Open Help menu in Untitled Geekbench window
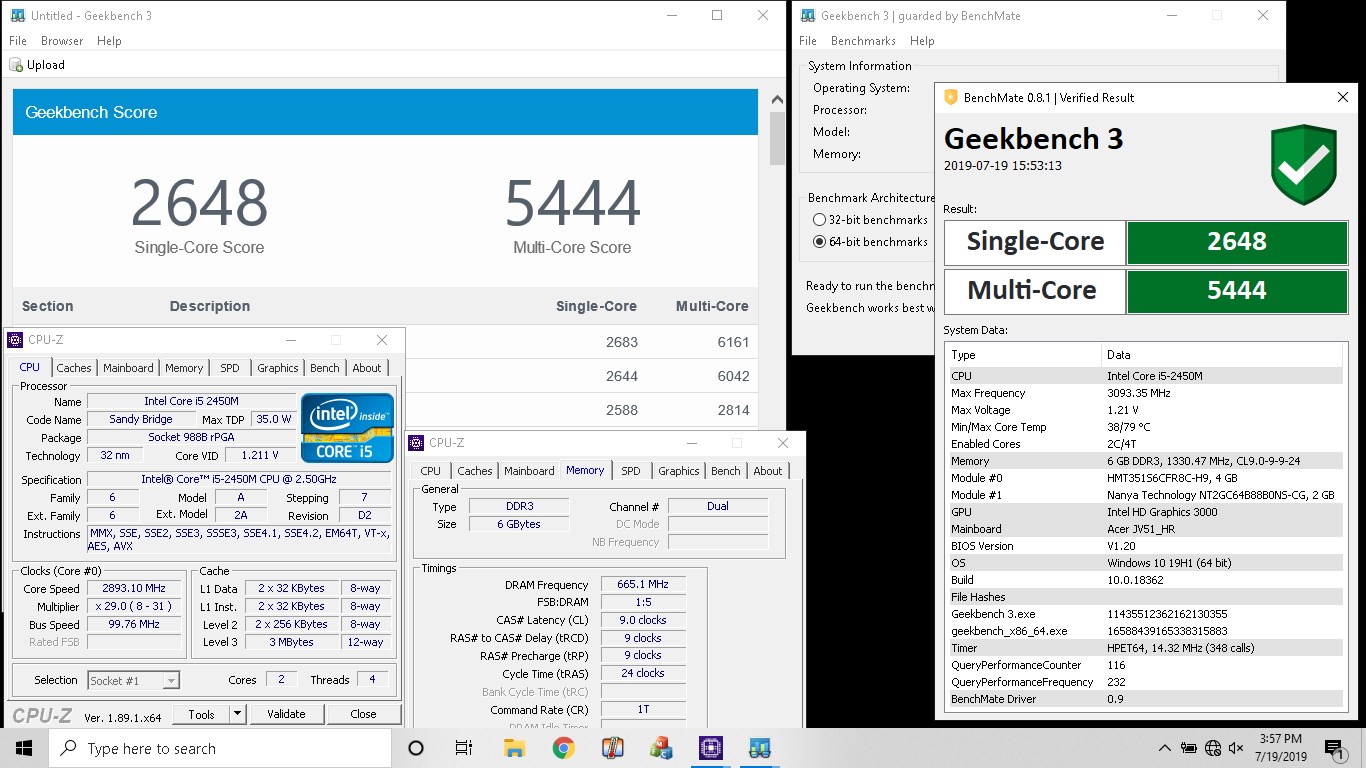 point(109,41)
